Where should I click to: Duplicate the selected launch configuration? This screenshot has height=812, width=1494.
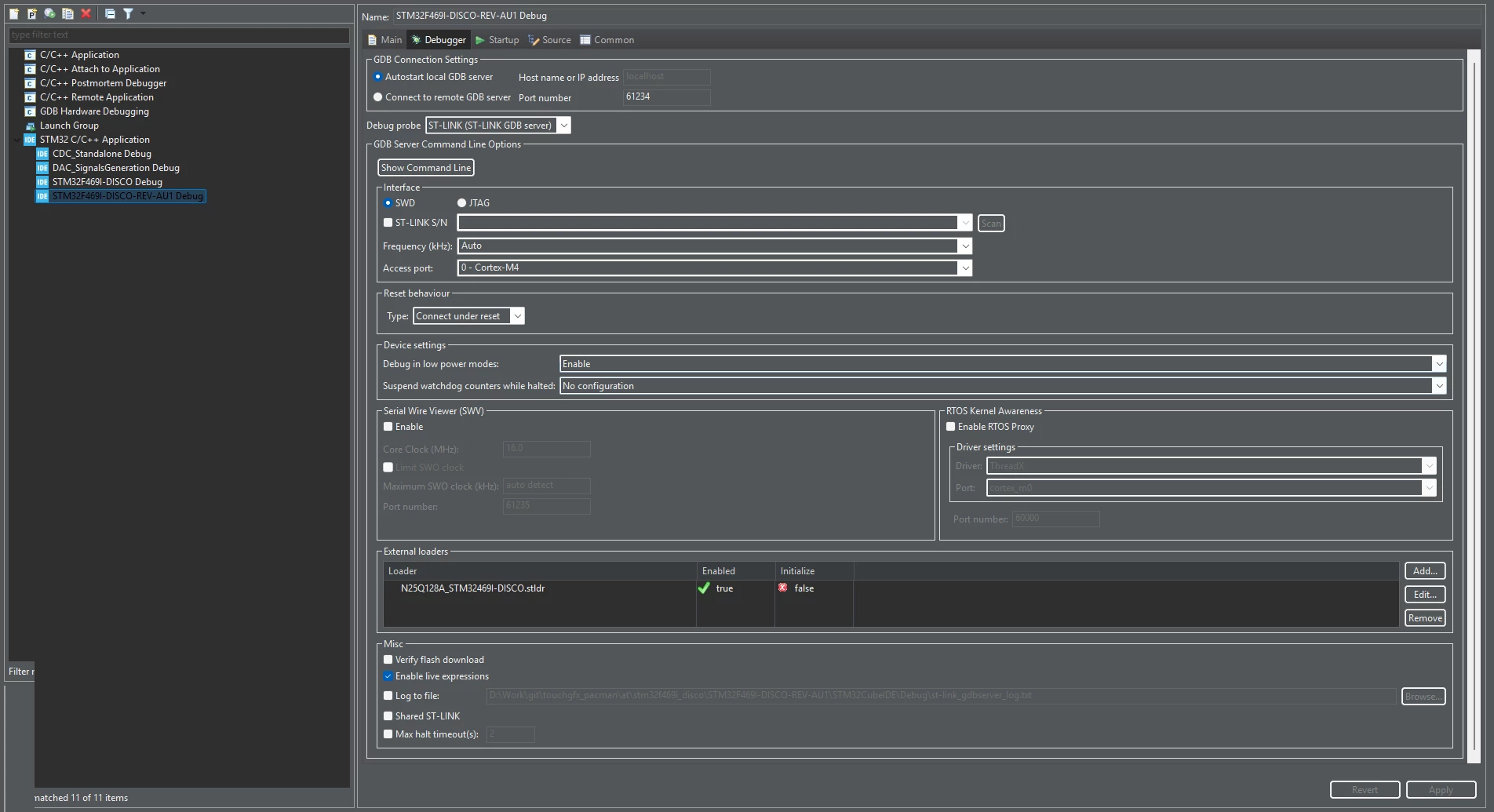[x=68, y=13]
